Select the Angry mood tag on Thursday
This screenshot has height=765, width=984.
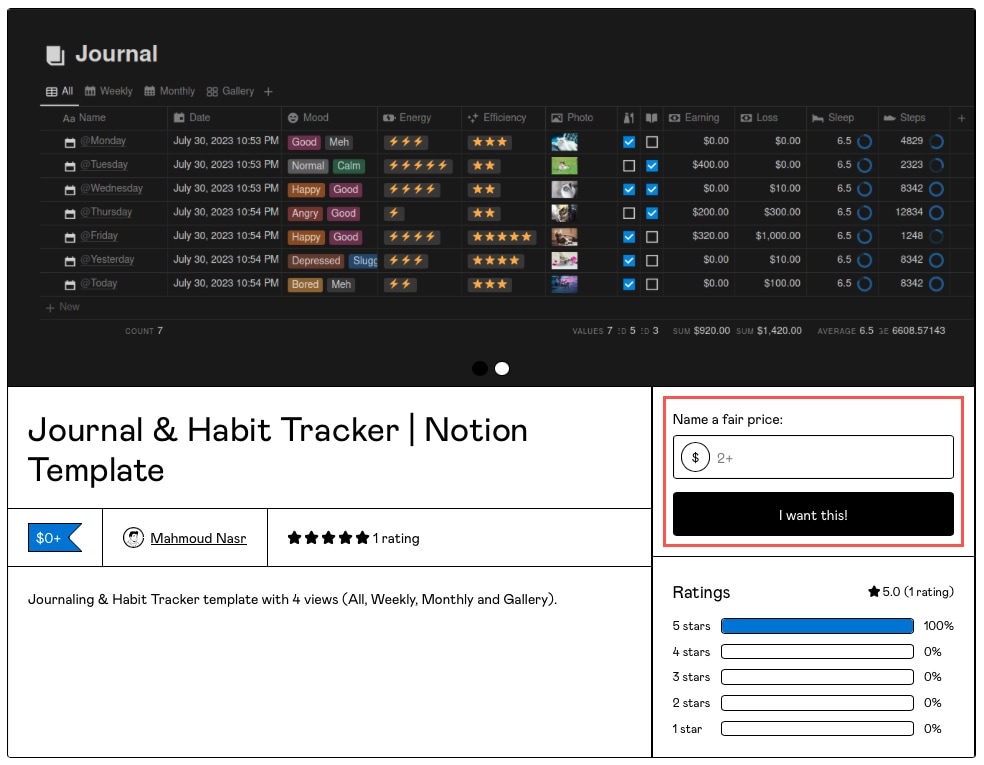coord(305,214)
